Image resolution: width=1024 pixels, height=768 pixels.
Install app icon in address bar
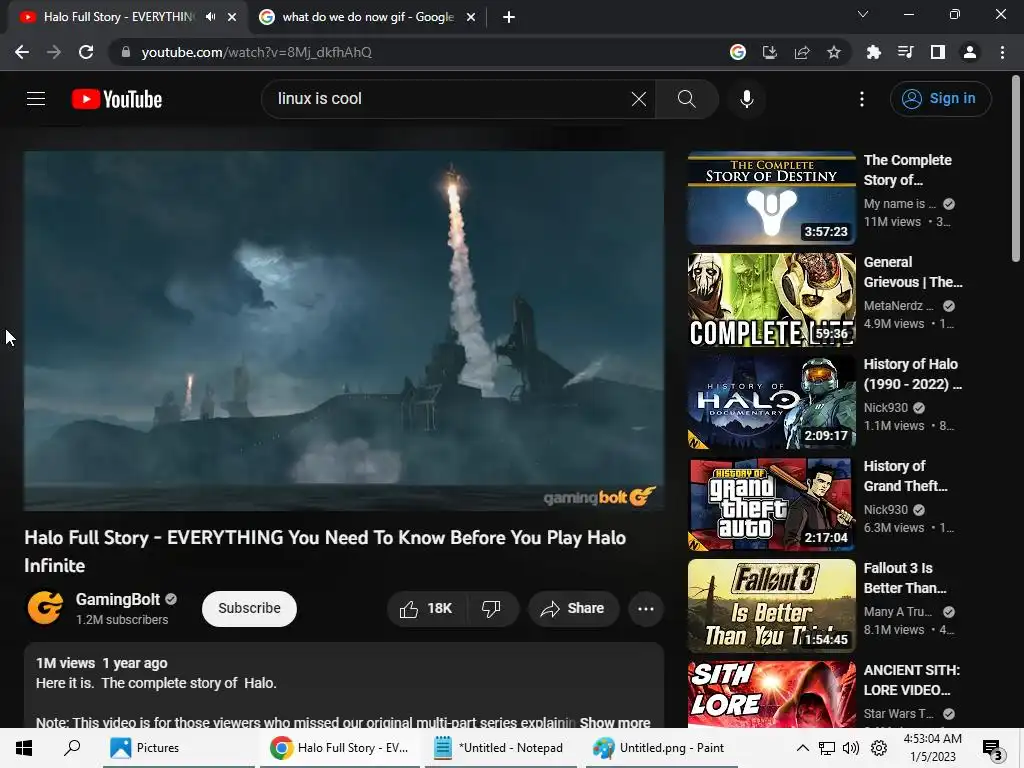click(x=769, y=52)
